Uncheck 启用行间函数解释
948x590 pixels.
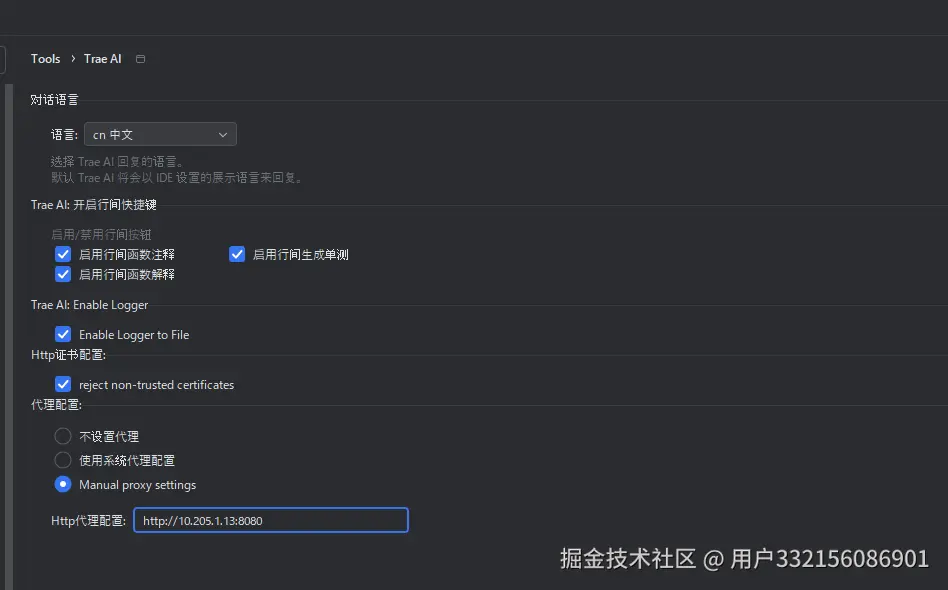click(63, 273)
